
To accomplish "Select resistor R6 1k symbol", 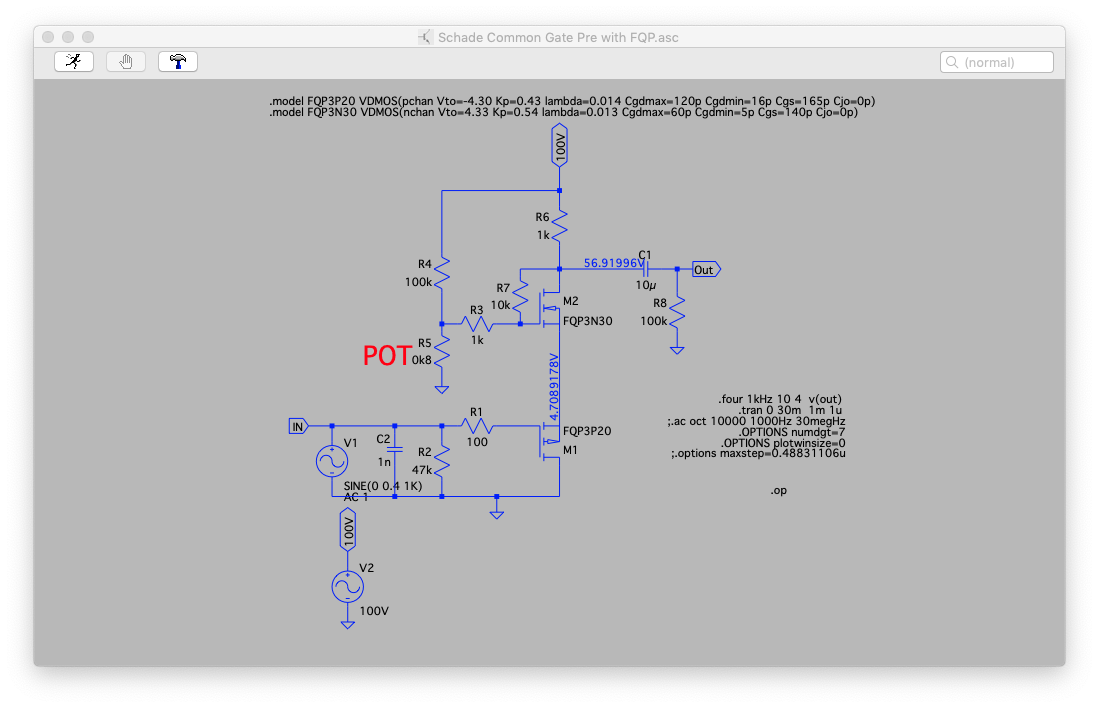I will point(559,226).
